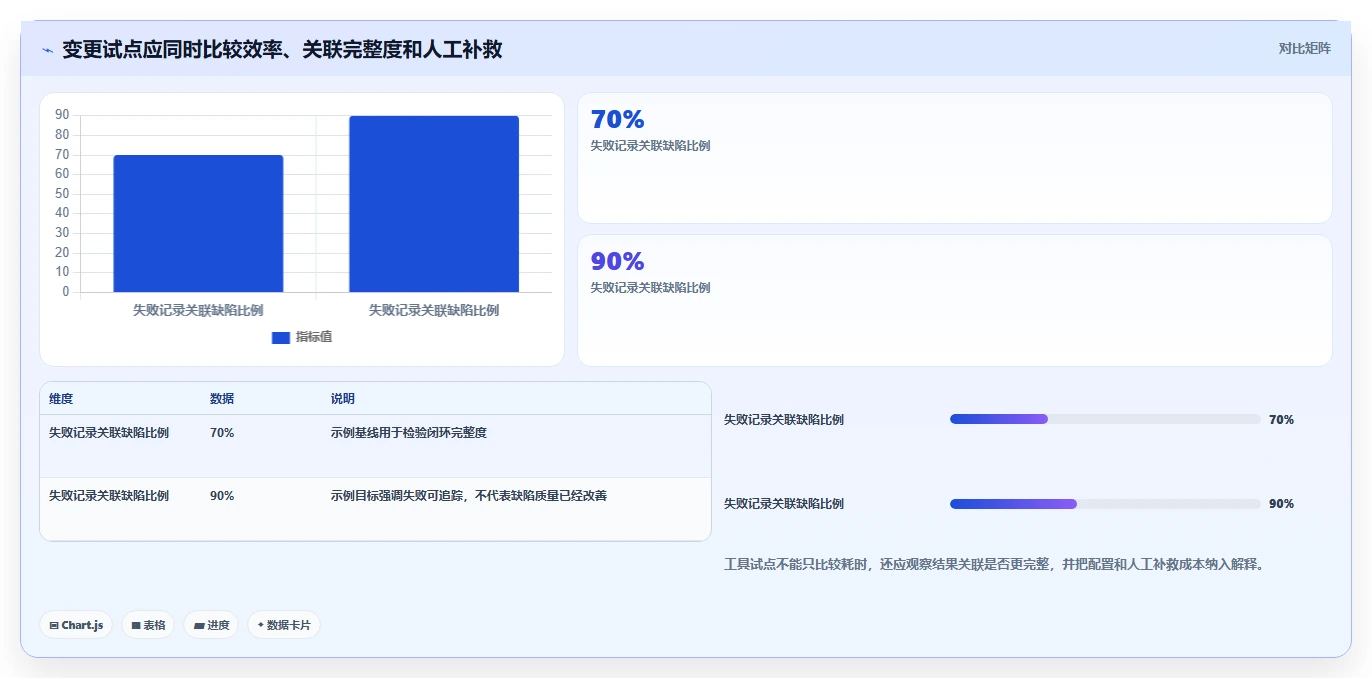Click 示例基线用于检验闭环完整度 cell
The image size is (1372, 678).
pyautogui.click(x=409, y=433)
